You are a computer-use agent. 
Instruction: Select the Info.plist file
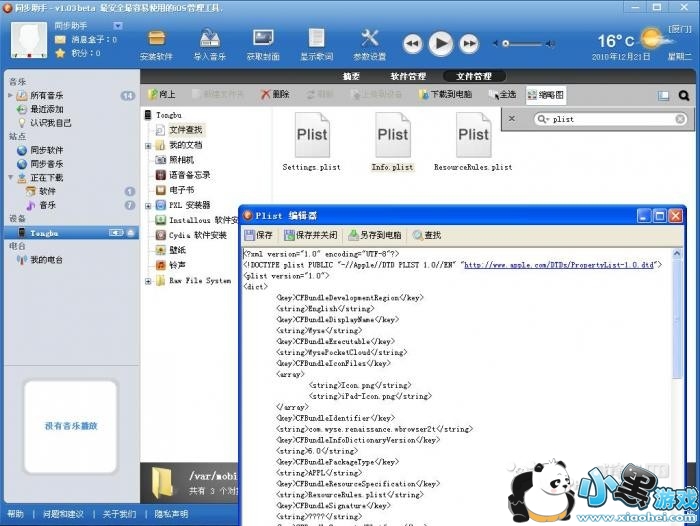(x=392, y=142)
